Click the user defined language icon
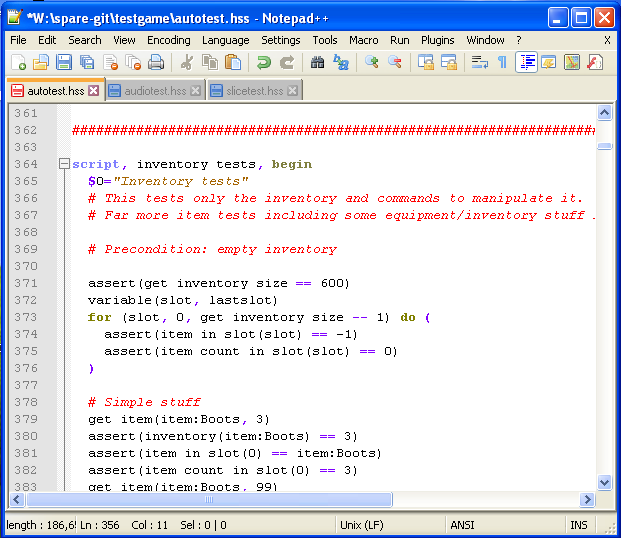 [x=549, y=63]
